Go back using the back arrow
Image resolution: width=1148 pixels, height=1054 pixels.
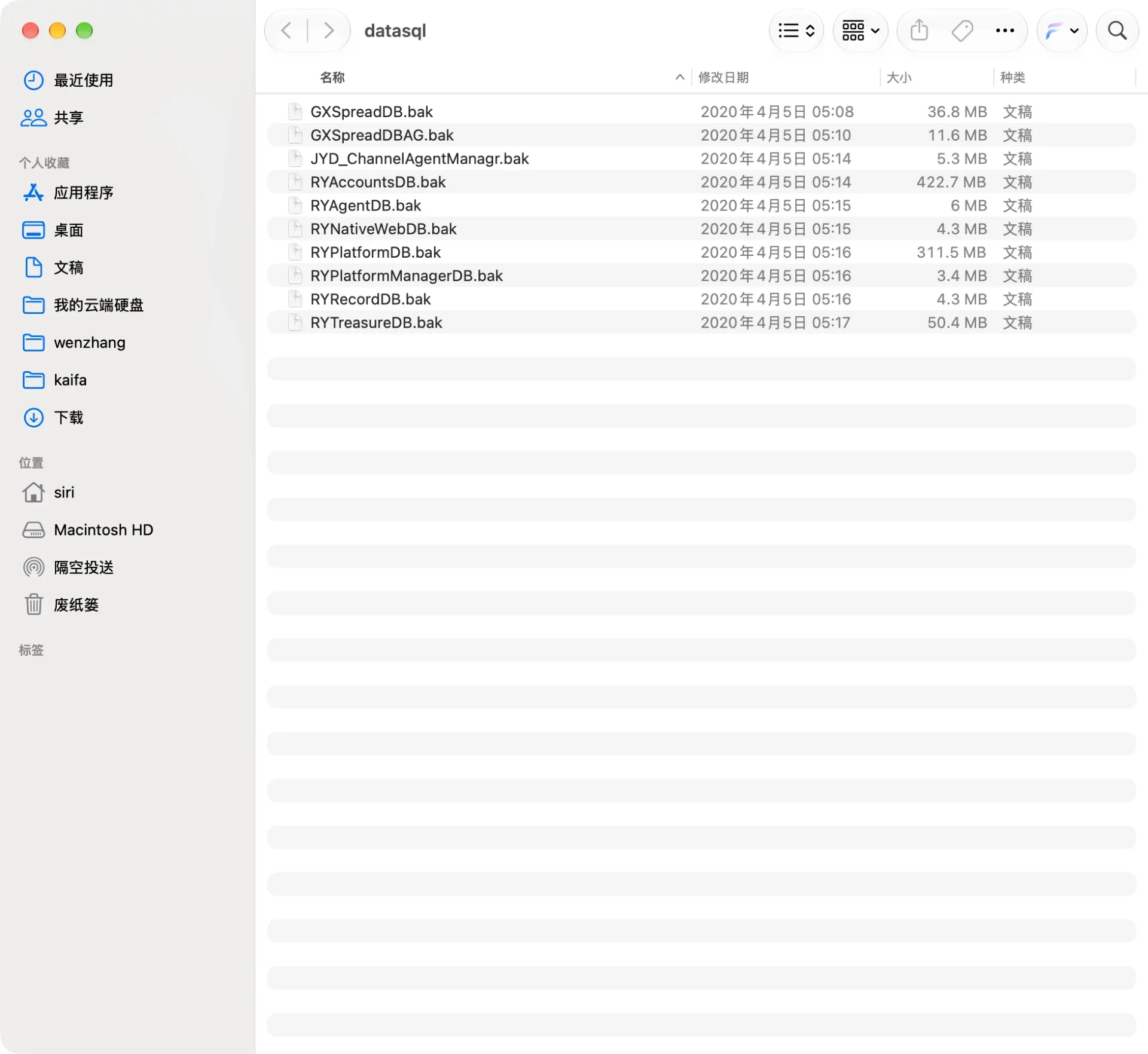(x=286, y=30)
